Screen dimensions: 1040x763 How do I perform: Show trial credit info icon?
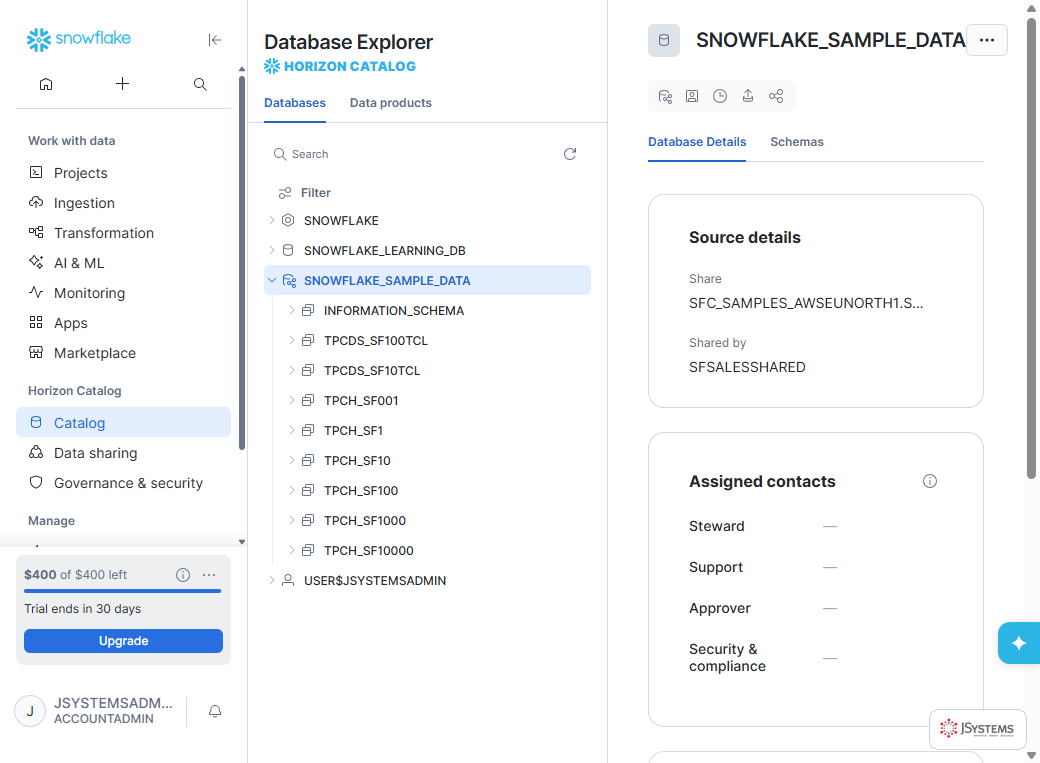point(183,575)
